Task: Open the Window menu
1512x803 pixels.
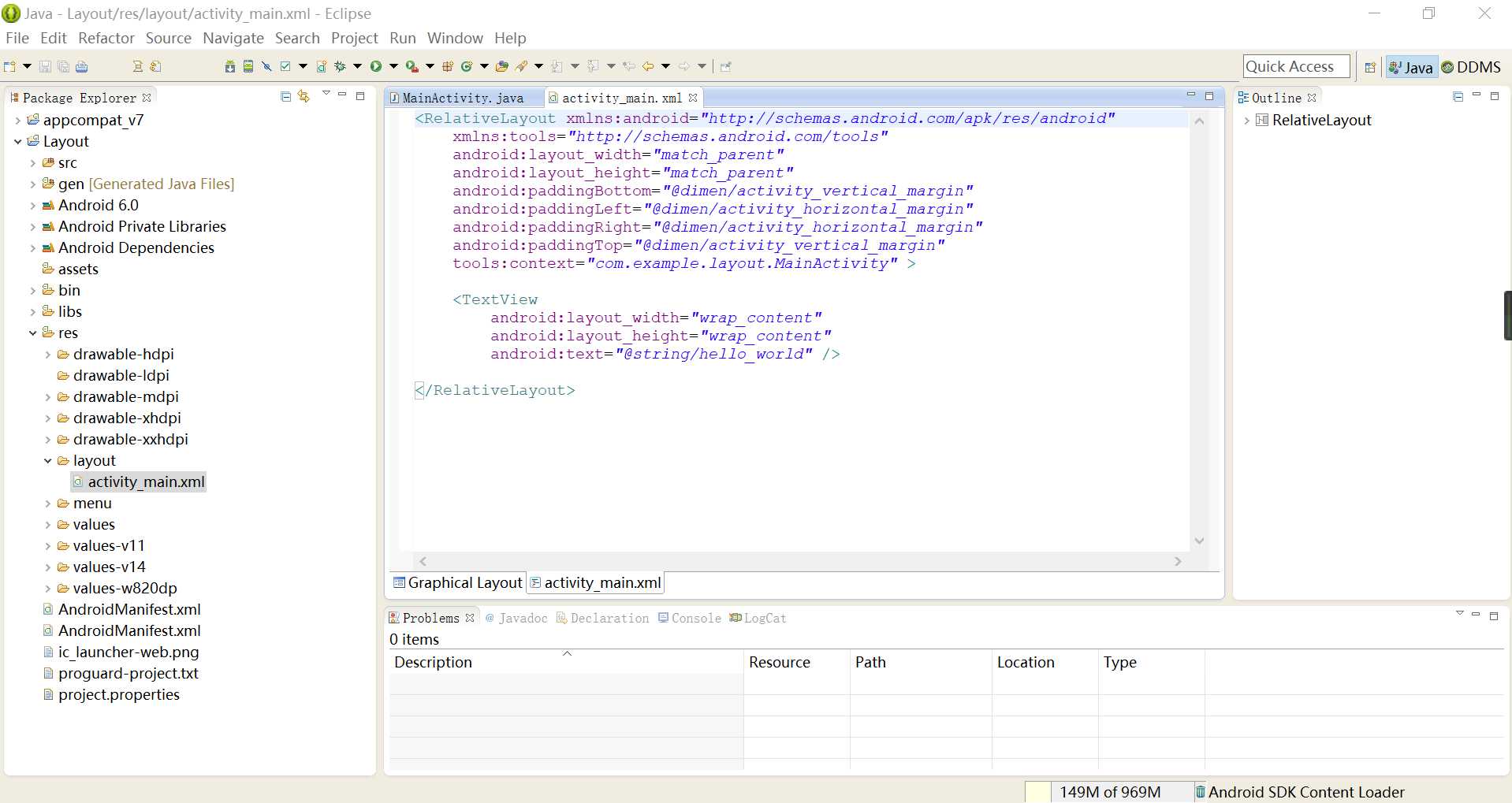Action: click(x=455, y=38)
